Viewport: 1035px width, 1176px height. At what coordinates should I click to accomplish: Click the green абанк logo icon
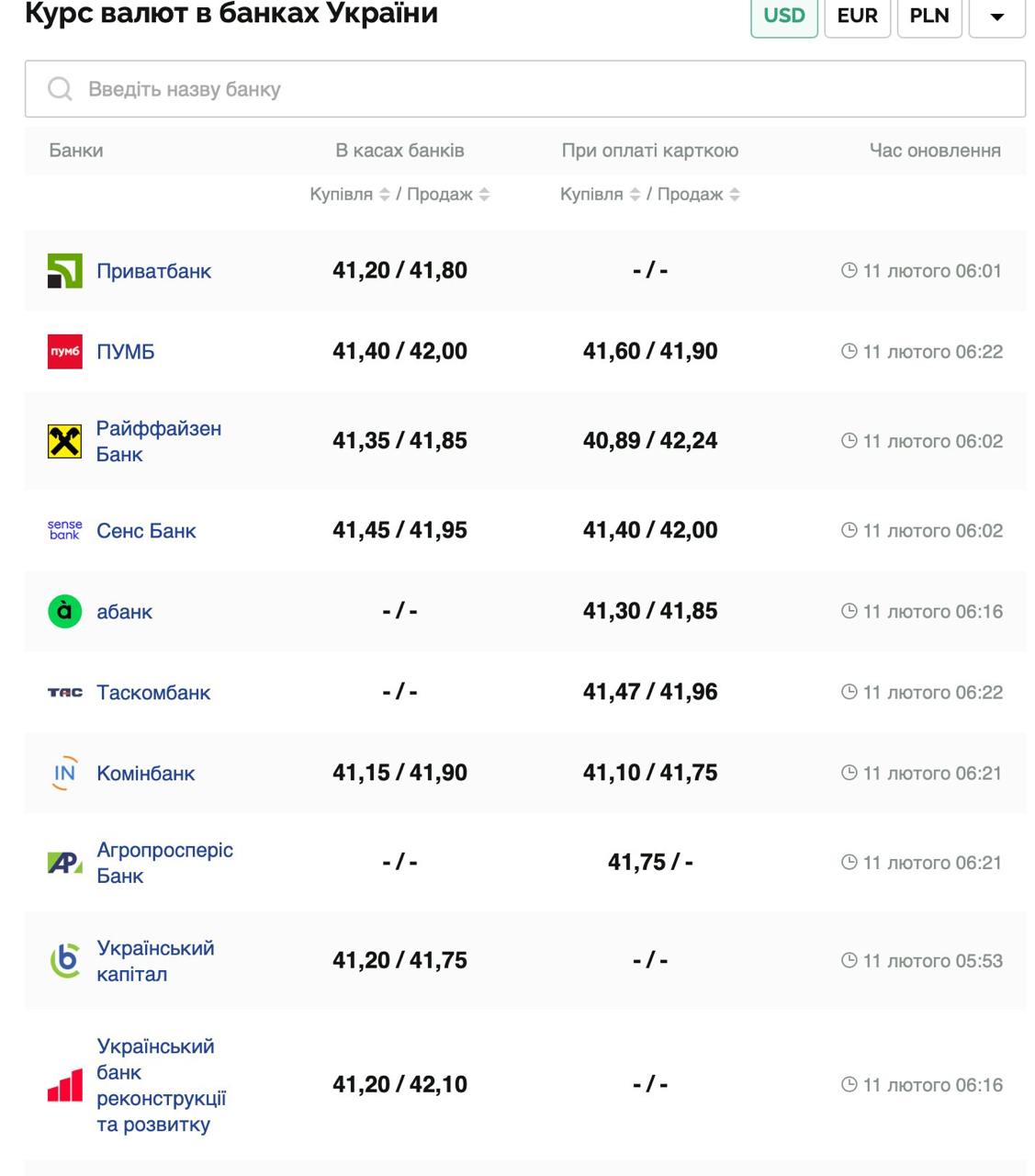(64, 611)
